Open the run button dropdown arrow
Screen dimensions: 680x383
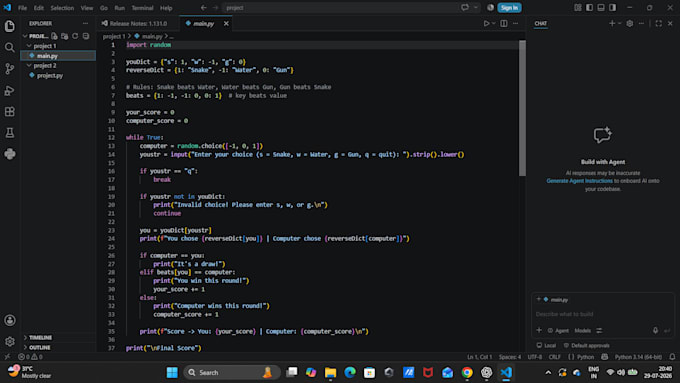[x=494, y=23]
